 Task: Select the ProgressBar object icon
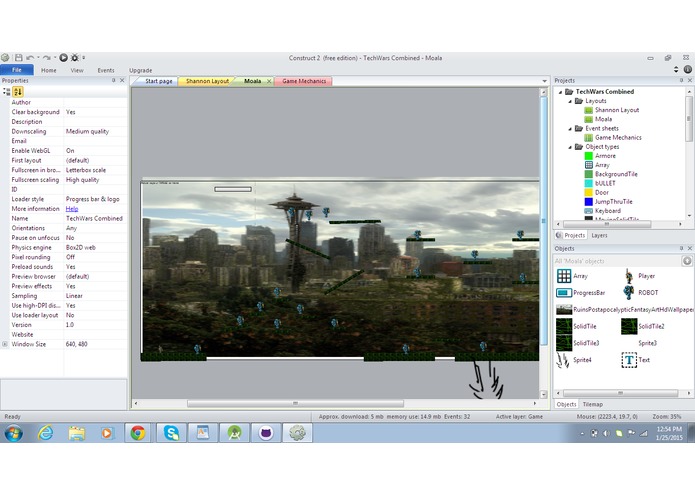[x=564, y=293]
